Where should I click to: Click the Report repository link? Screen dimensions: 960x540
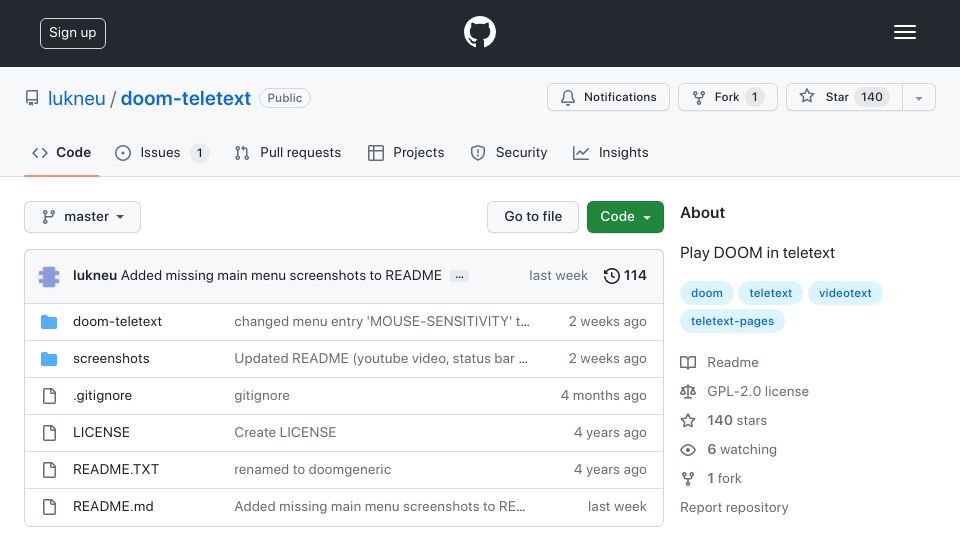click(734, 508)
